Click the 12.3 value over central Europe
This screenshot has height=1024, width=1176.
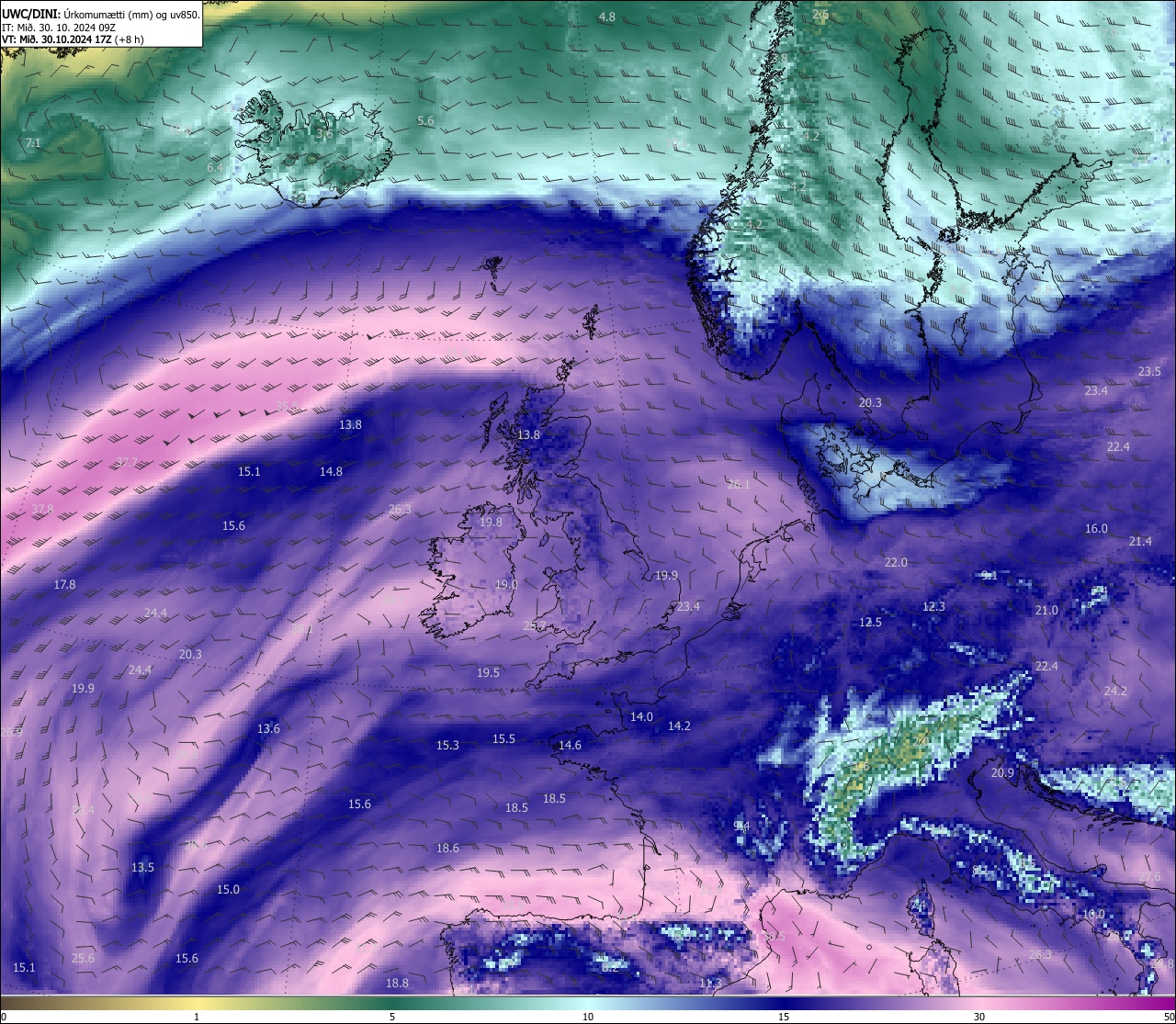click(933, 607)
